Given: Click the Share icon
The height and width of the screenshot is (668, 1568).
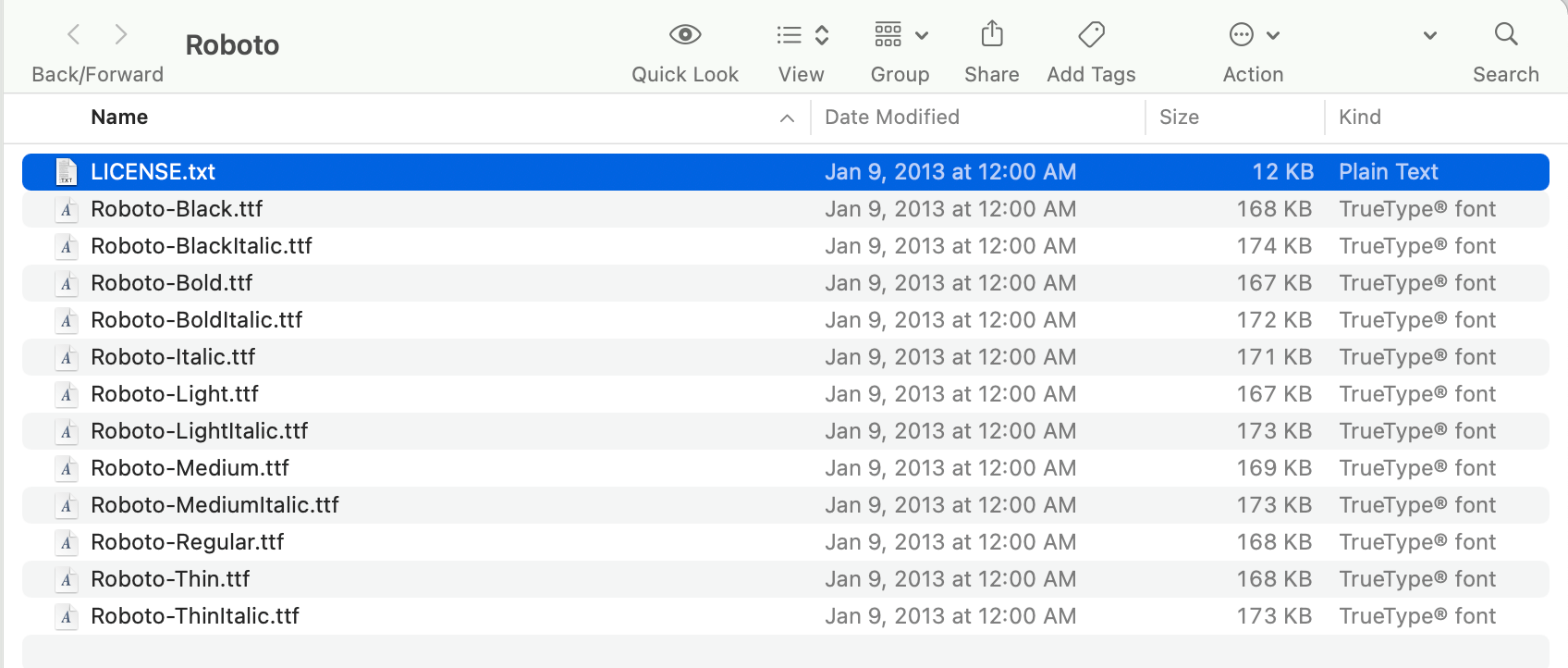Looking at the screenshot, I should click(992, 34).
